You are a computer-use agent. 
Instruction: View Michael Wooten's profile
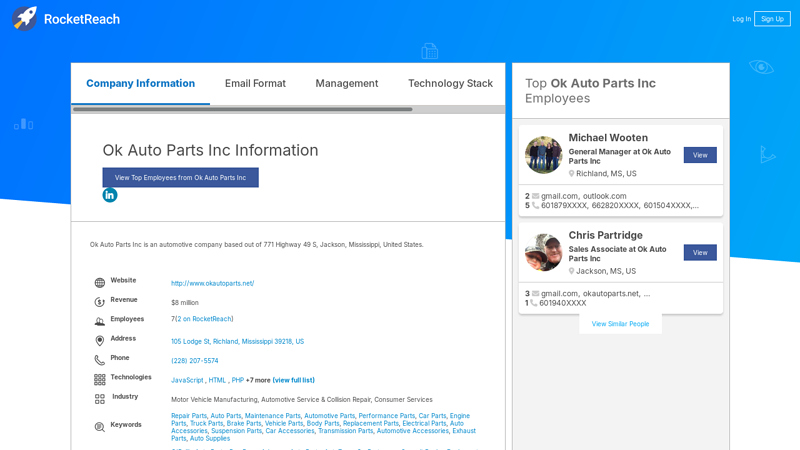click(x=700, y=155)
